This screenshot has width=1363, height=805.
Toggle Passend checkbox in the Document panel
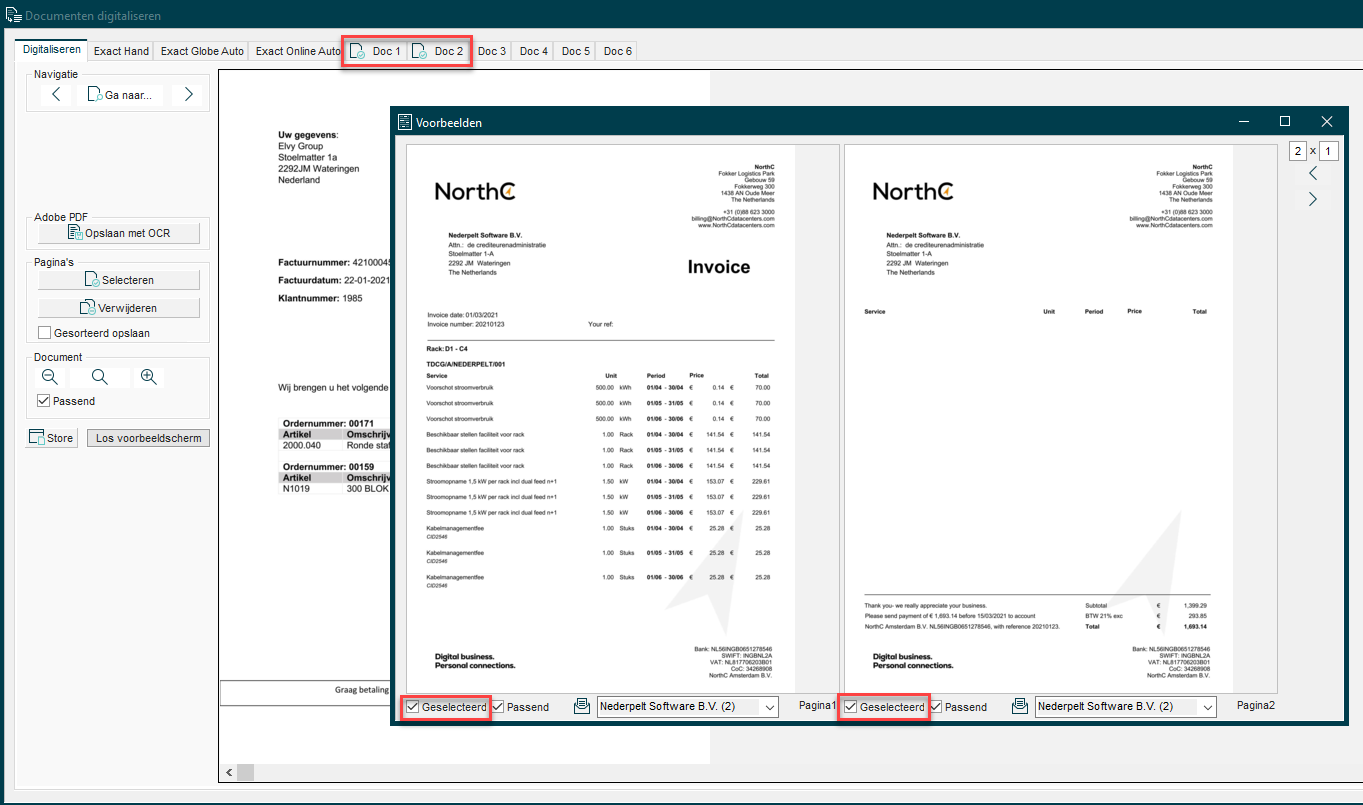pyautogui.click(x=43, y=401)
